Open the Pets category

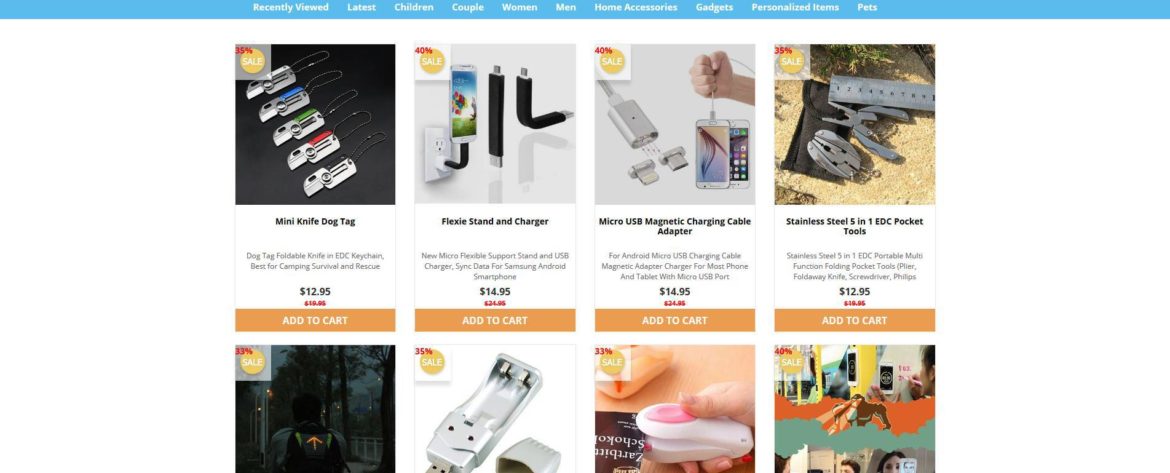pyautogui.click(x=867, y=7)
